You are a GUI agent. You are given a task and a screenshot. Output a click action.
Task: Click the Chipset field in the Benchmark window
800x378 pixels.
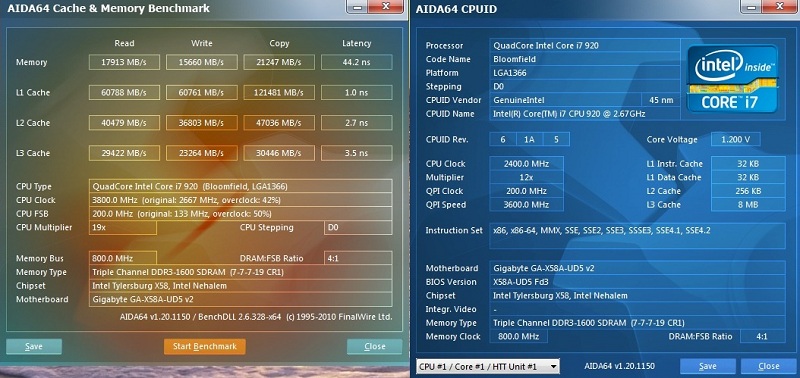(x=240, y=286)
